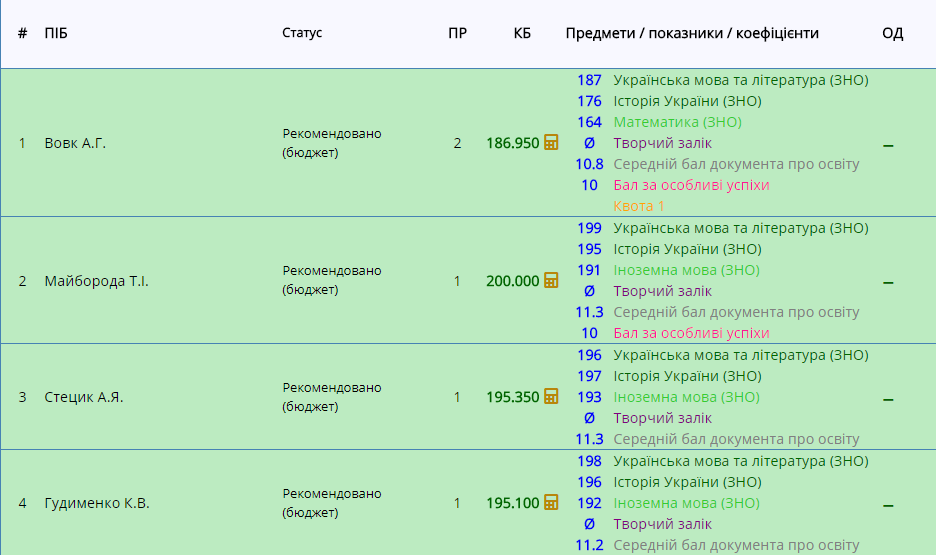Click the ПР column header
This screenshot has height=555, width=936.
[457, 33]
